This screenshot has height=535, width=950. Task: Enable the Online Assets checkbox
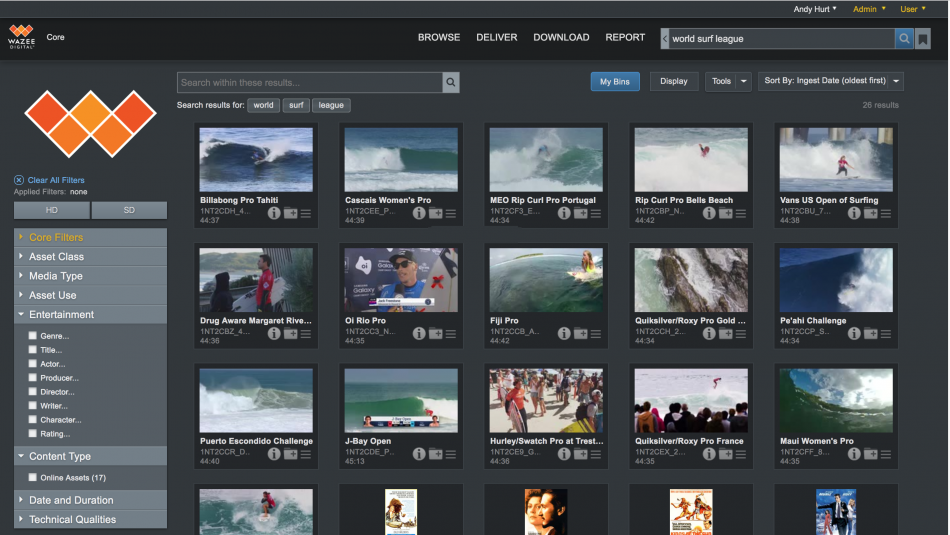tap(33, 478)
